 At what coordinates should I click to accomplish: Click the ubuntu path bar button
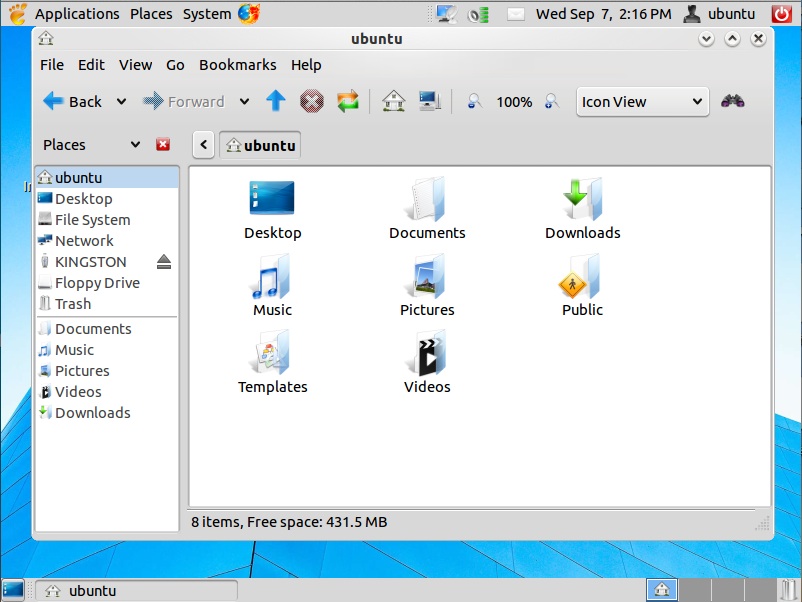260,145
